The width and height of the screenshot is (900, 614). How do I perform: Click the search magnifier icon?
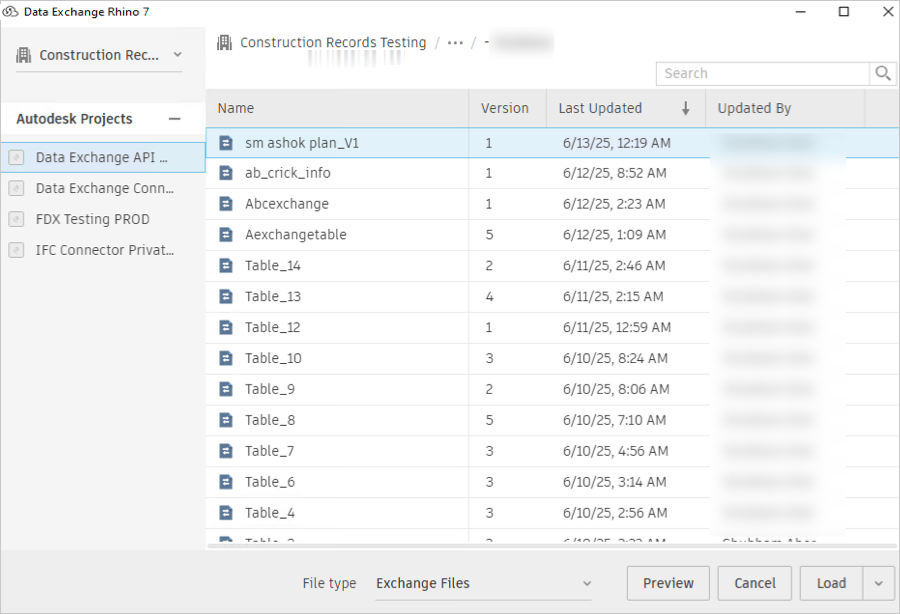[883, 73]
